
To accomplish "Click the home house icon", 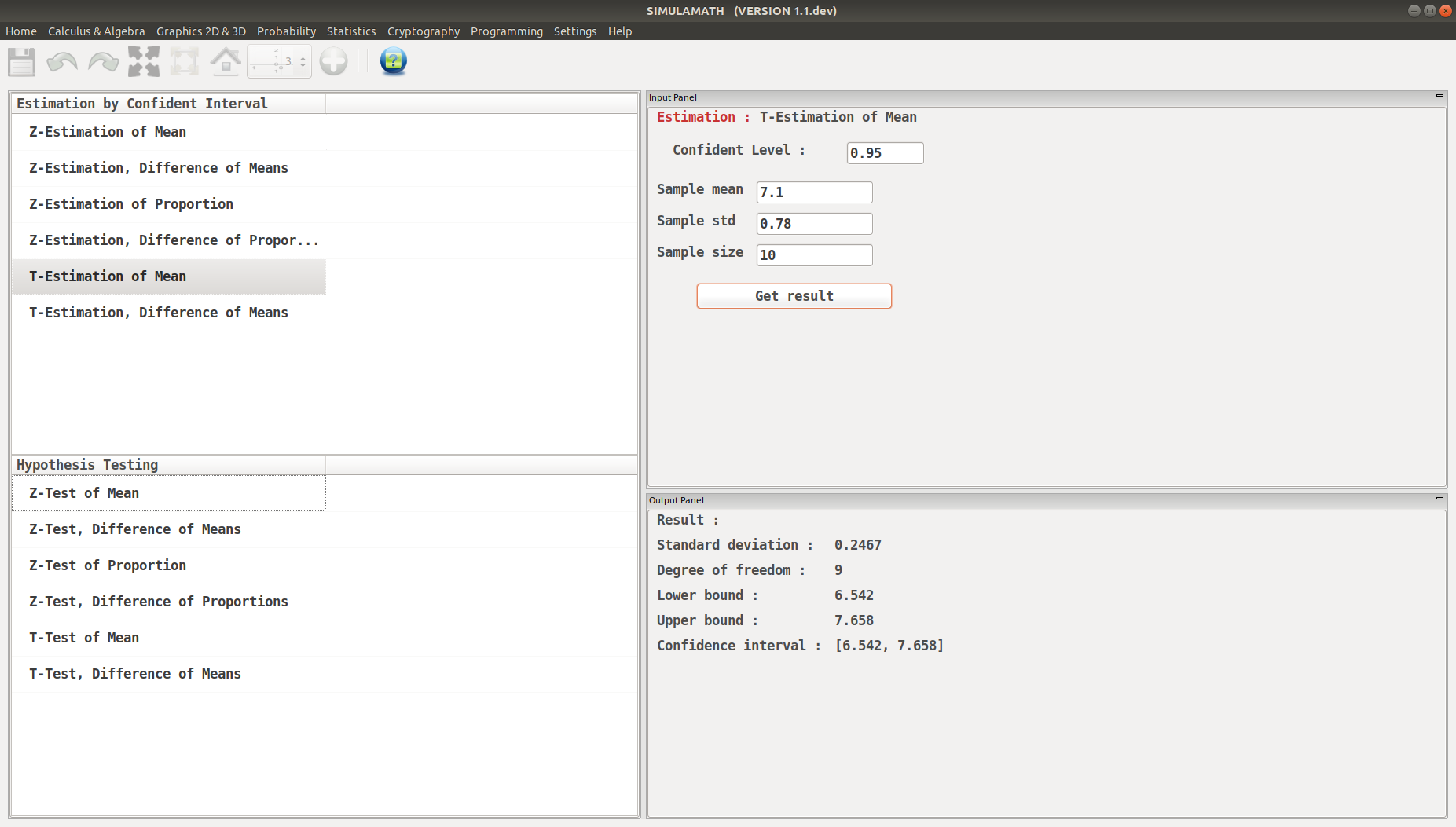I will pos(226,61).
